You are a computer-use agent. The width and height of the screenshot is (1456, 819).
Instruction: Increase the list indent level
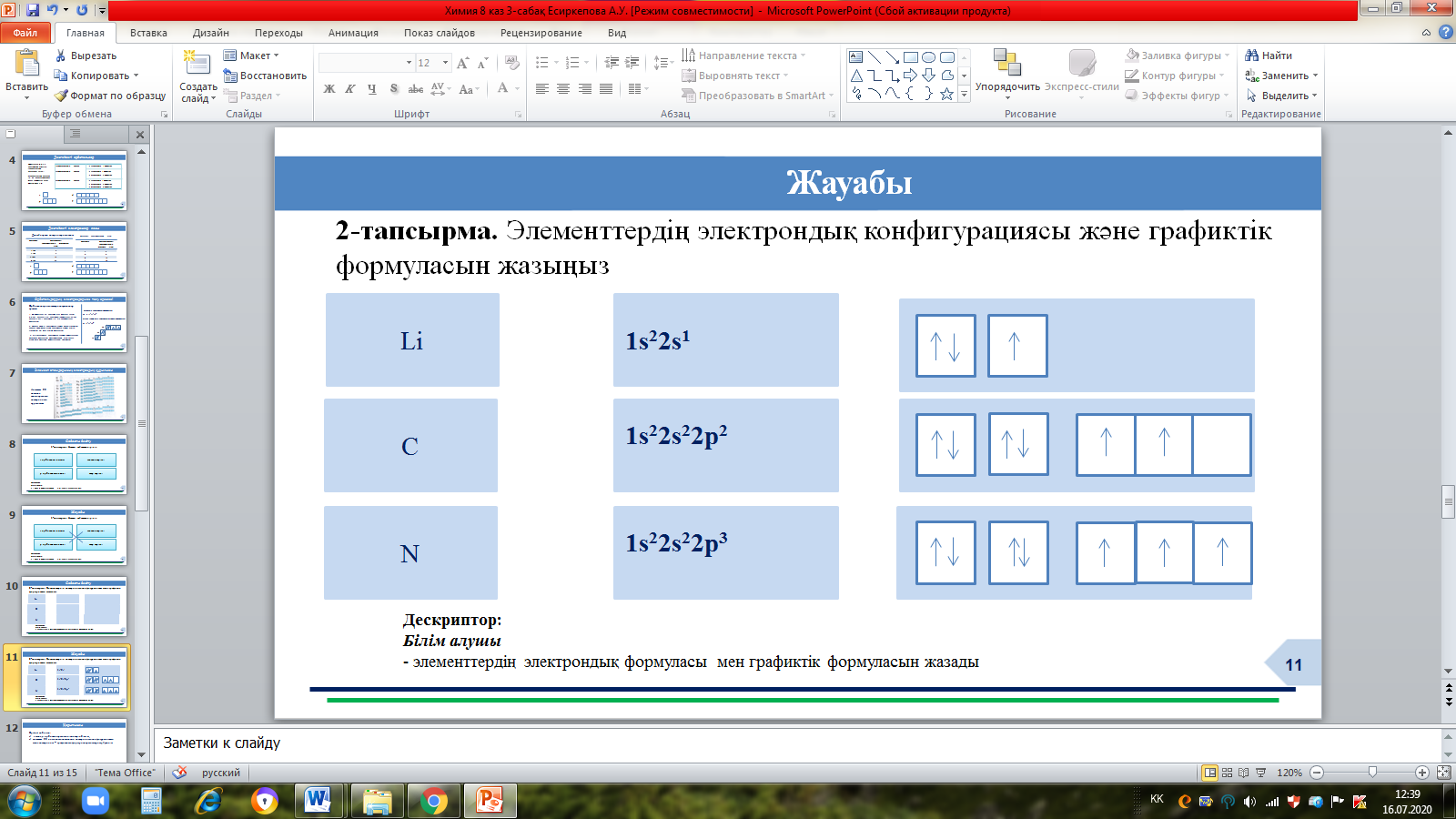tap(632, 63)
